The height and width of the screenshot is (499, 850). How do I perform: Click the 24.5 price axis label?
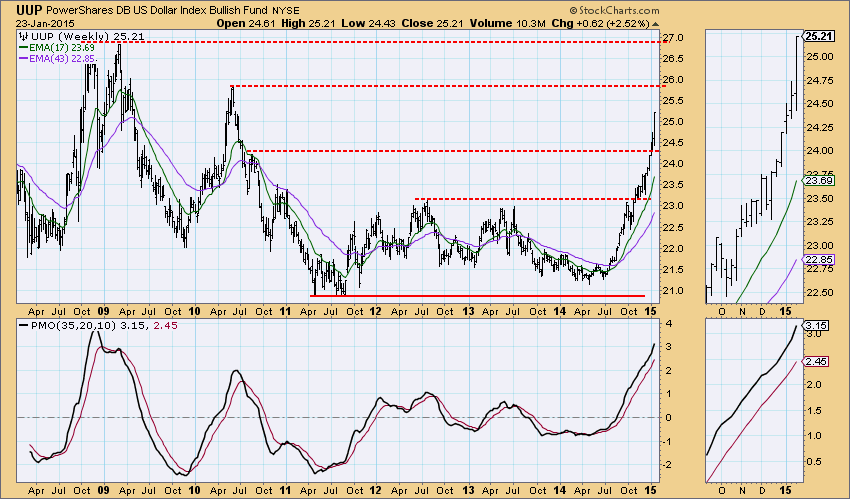(675, 142)
